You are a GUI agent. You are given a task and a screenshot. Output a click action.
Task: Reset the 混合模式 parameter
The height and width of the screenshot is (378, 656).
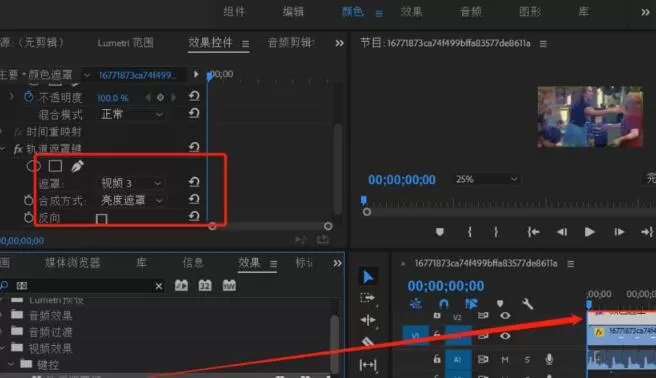coord(194,113)
